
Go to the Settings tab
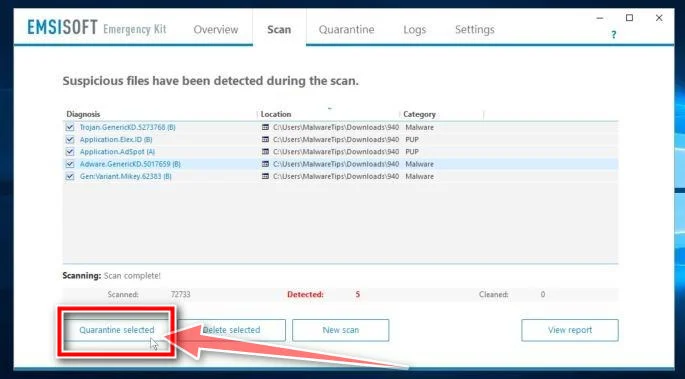(x=475, y=30)
